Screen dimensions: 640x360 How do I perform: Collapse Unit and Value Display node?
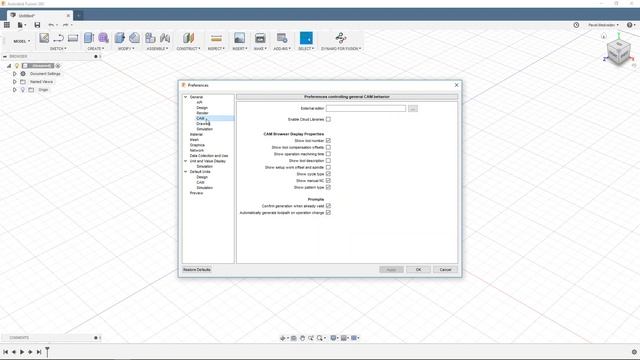186,161
